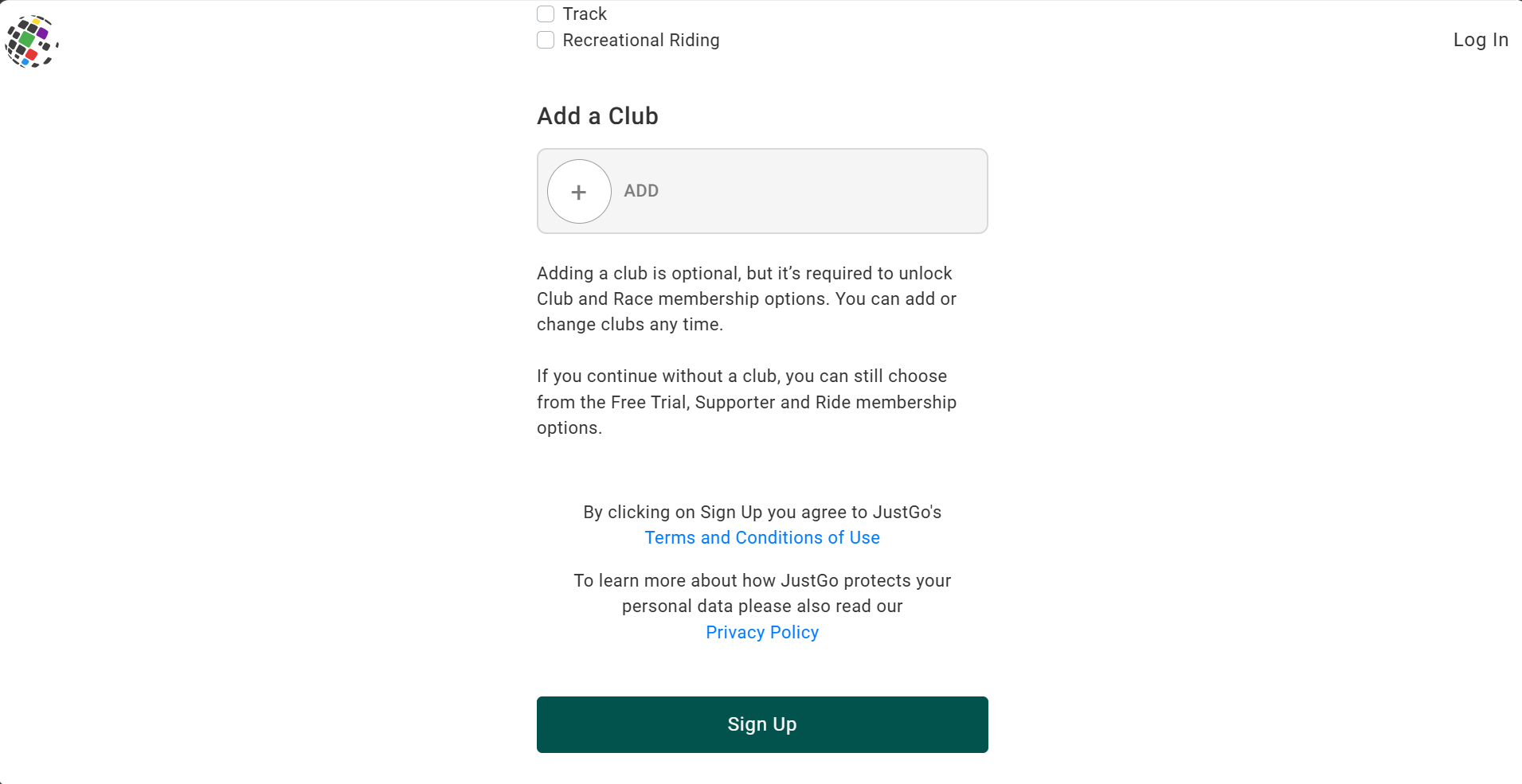Open the Privacy Policy link
This screenshot has width=1522, height=784.
pos(762,632)
